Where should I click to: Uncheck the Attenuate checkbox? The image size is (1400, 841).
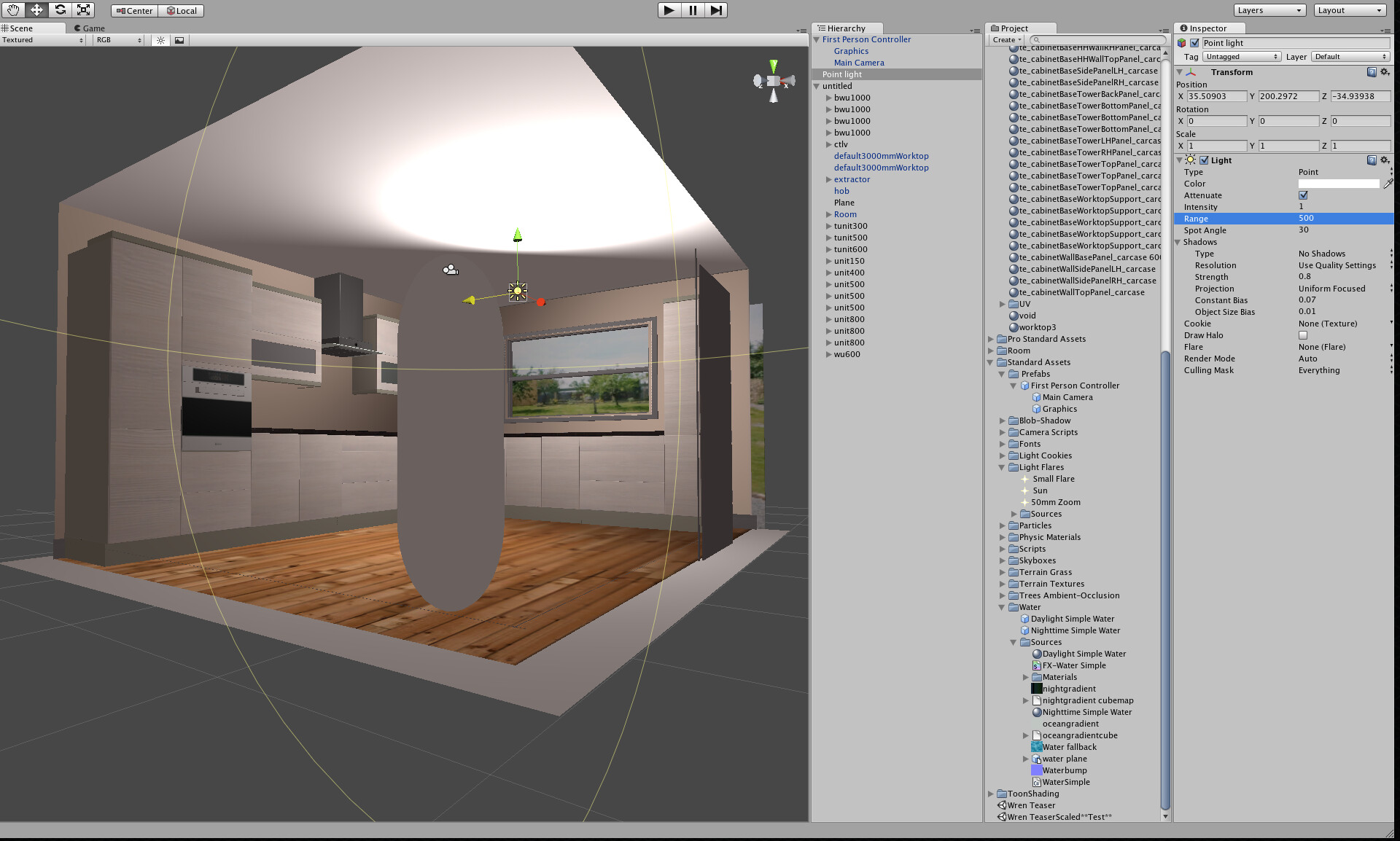[1303, 195]
